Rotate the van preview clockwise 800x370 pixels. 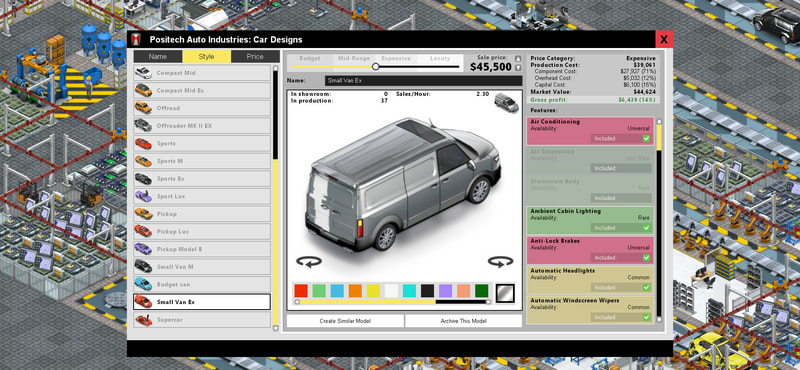point(501,262)
